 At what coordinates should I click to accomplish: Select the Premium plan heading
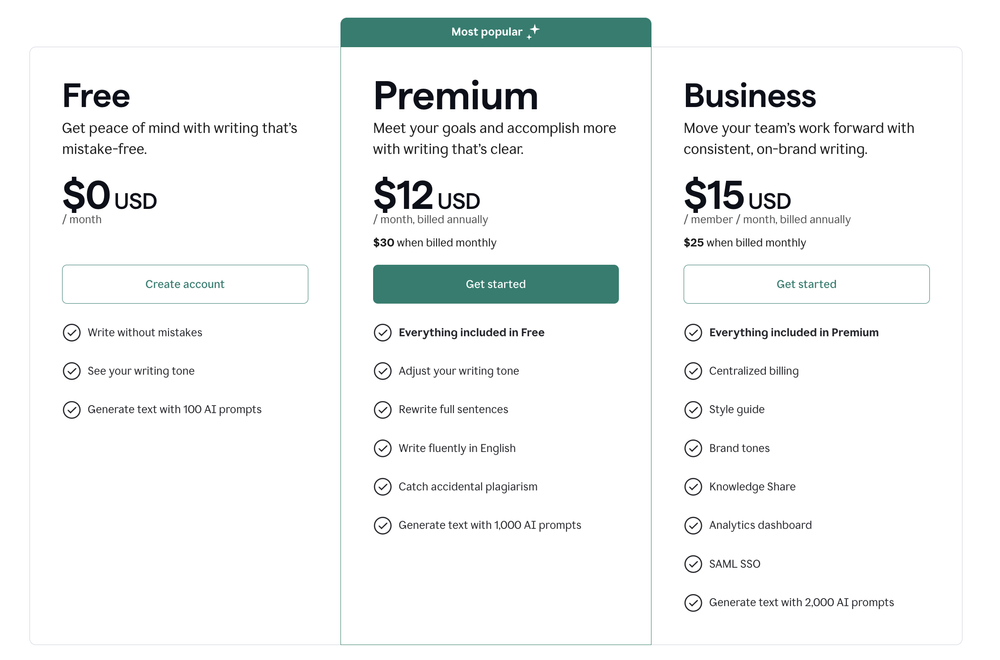click(455, 96)
